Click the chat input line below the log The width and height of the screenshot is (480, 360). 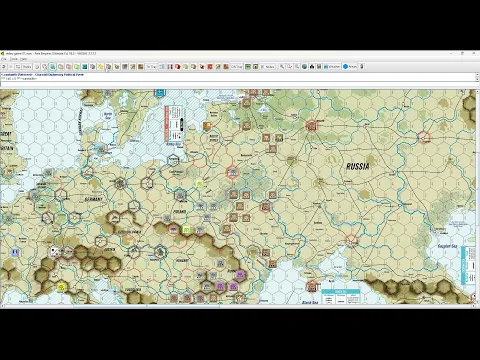click(x=238, y=84)
